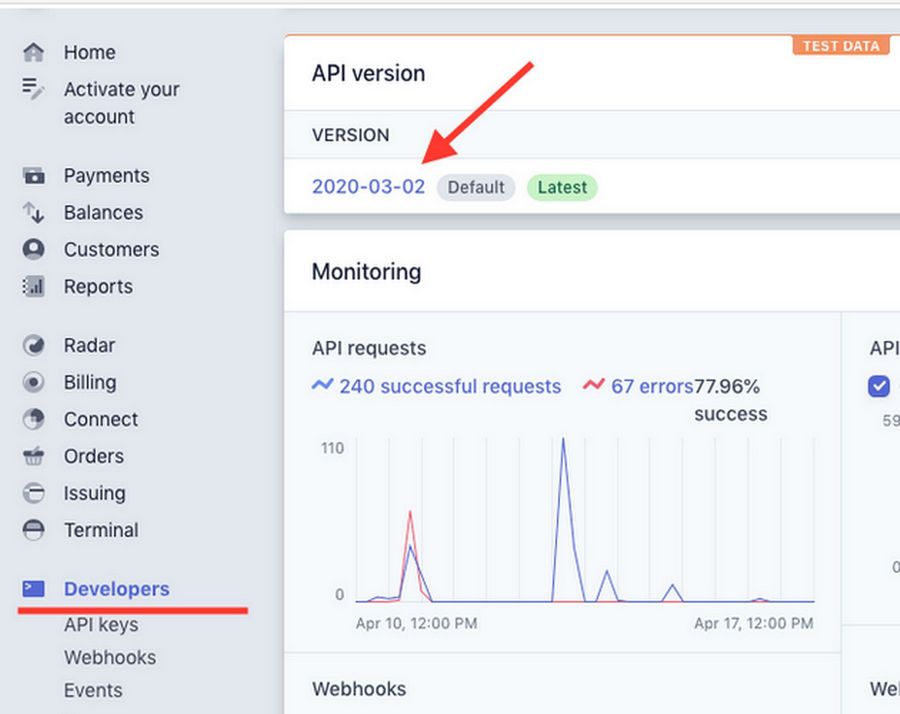
Task: Click the Balances arrows icon
Action: pyautogui.click(x=34, y=213)
